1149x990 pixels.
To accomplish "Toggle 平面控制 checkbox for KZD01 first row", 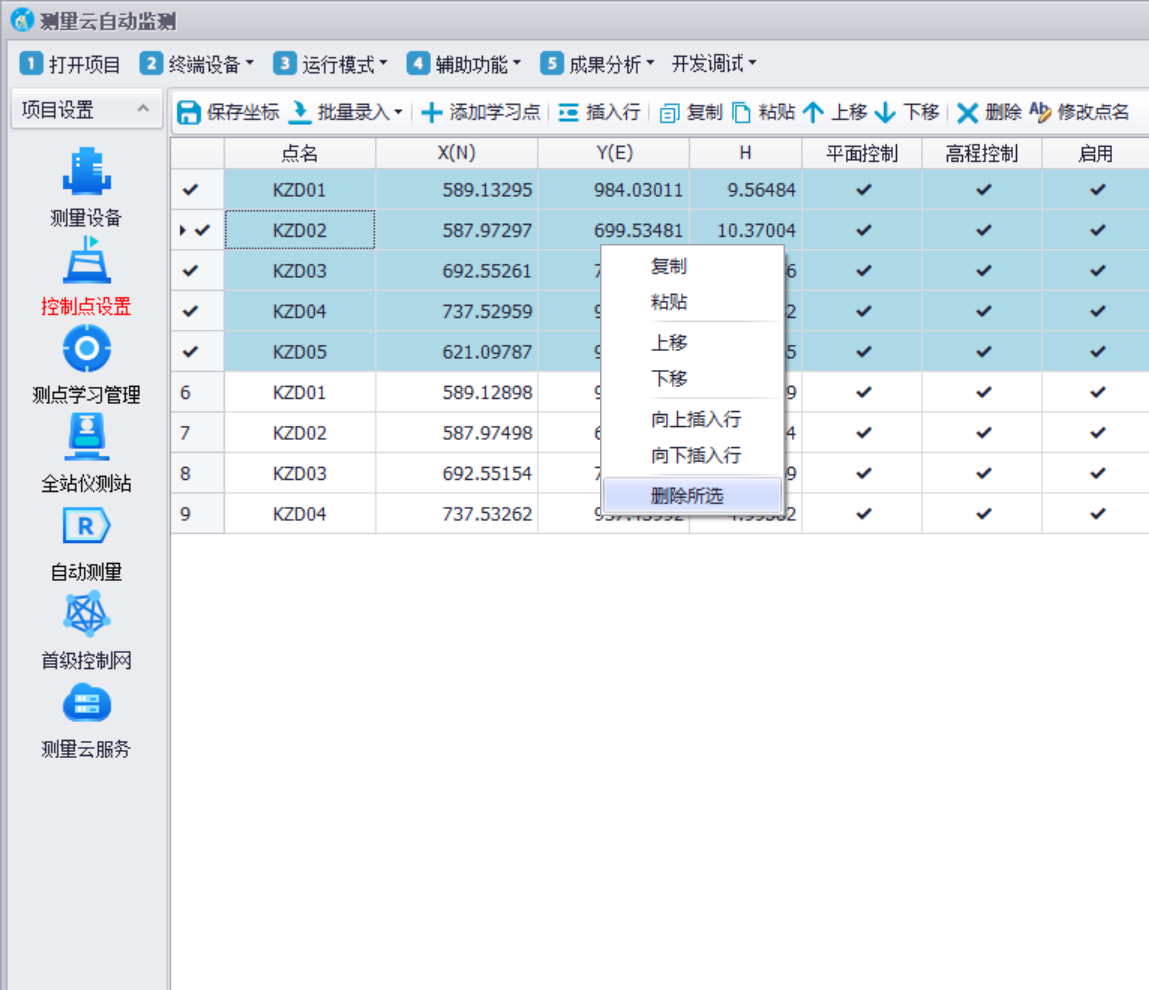I will [863, 190].
